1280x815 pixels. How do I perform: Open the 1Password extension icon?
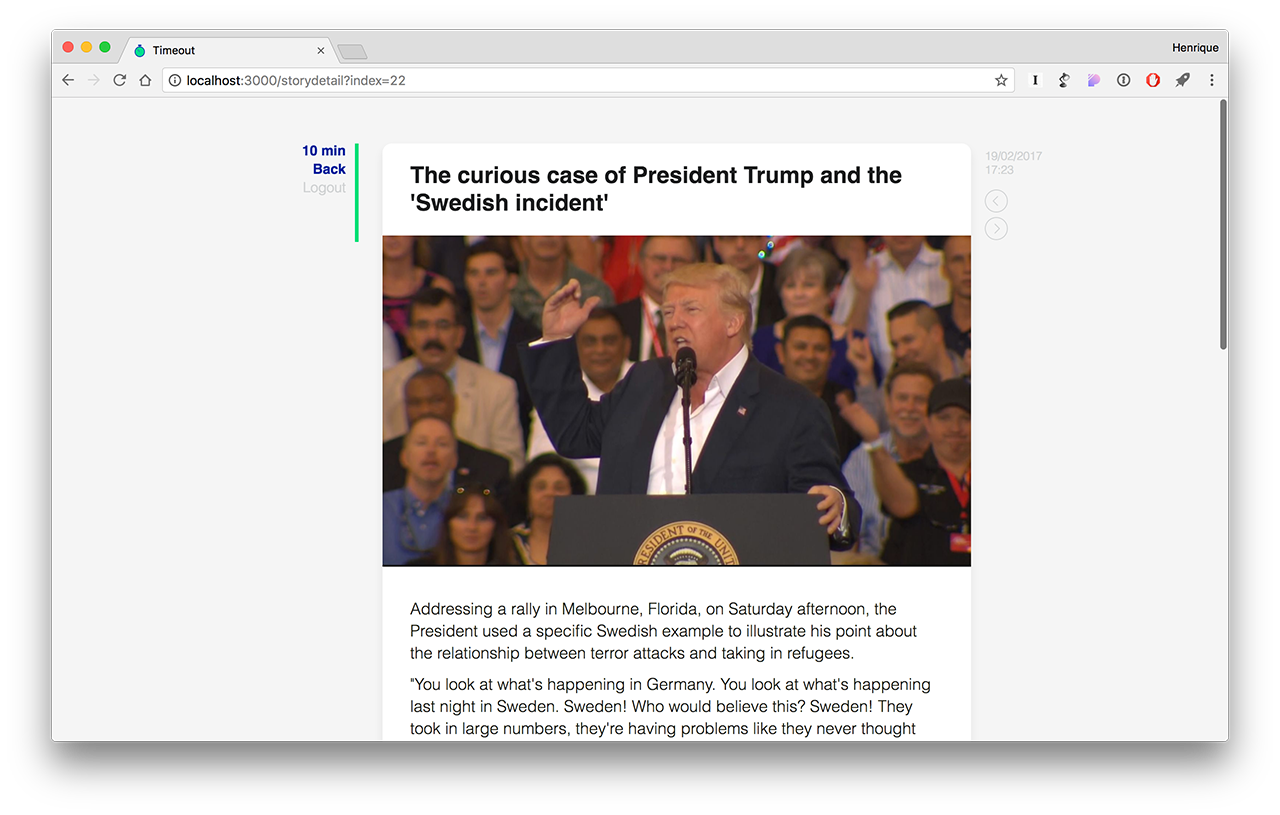(1123, 80)
